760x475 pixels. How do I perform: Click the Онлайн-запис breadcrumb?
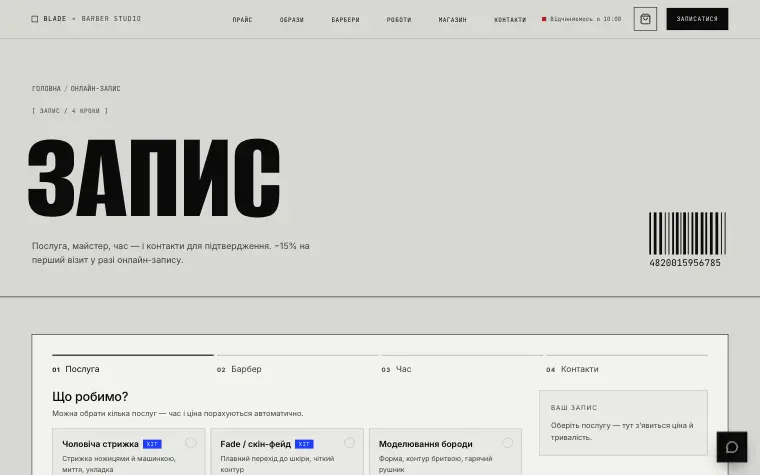95,89
